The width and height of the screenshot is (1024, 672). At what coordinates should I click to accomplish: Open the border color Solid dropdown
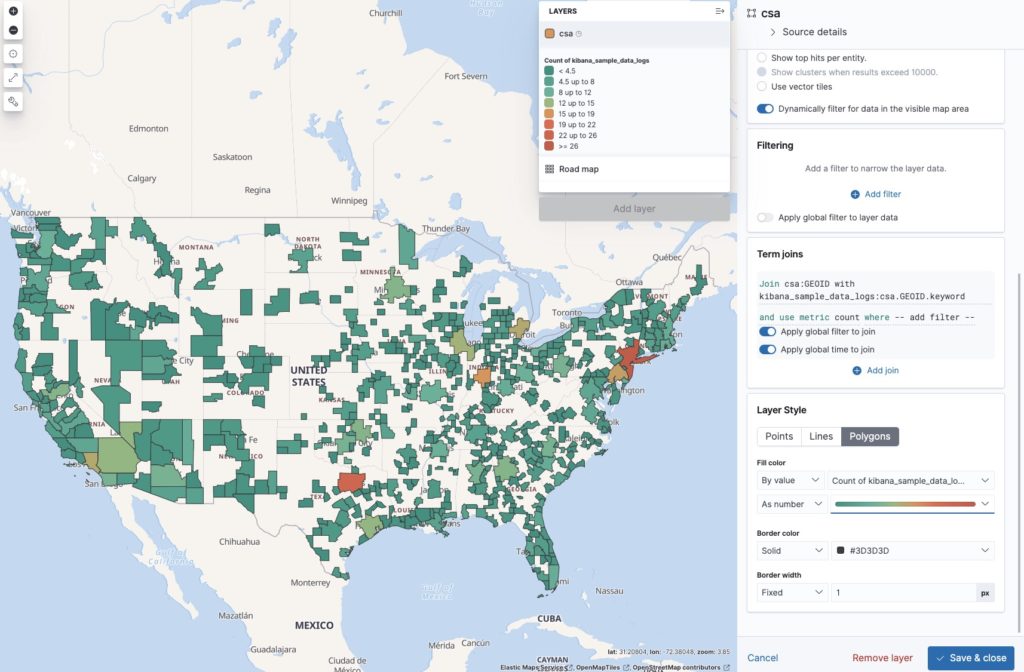791,551
